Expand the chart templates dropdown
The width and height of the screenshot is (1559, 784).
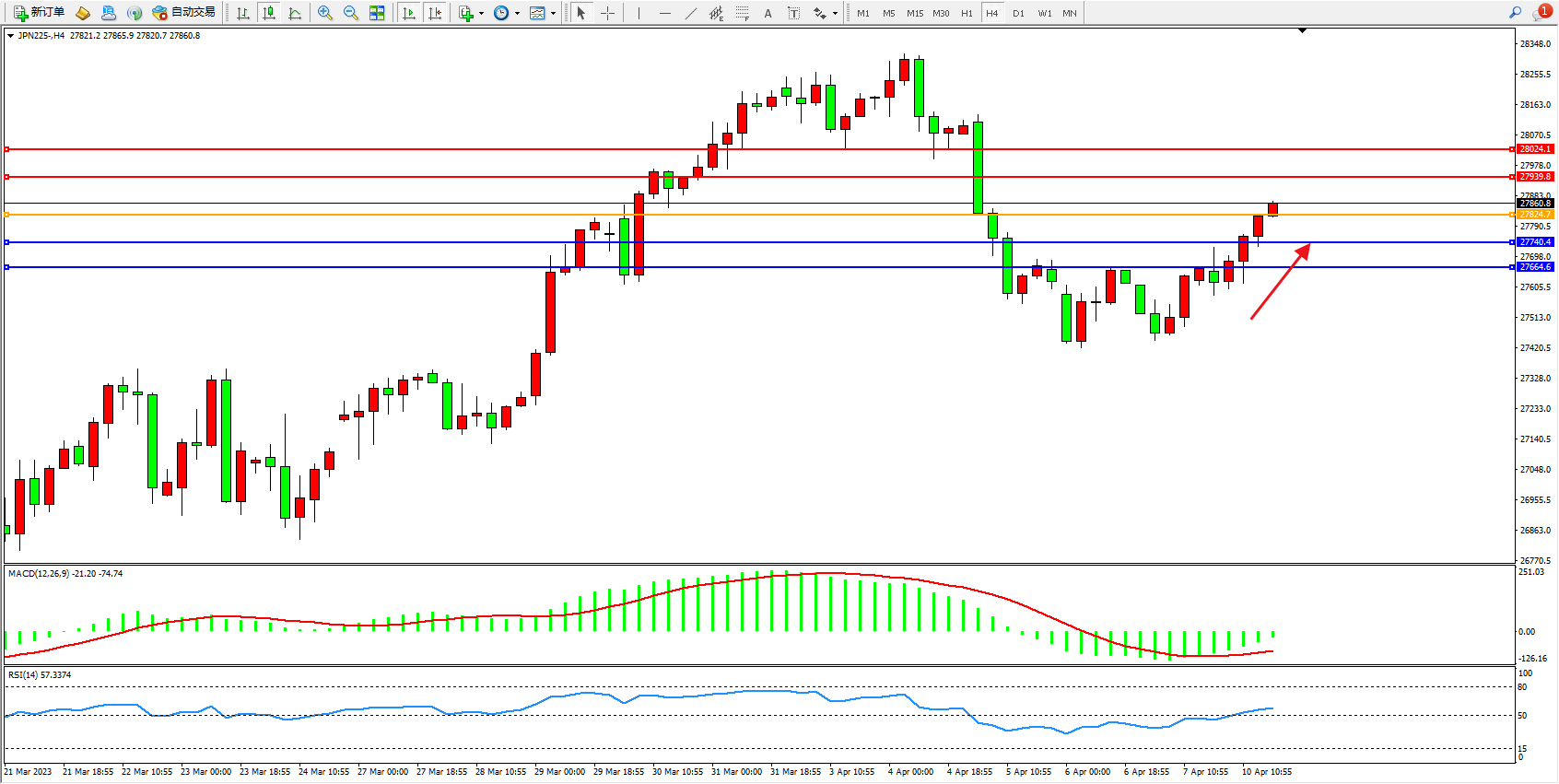[553, 13]
